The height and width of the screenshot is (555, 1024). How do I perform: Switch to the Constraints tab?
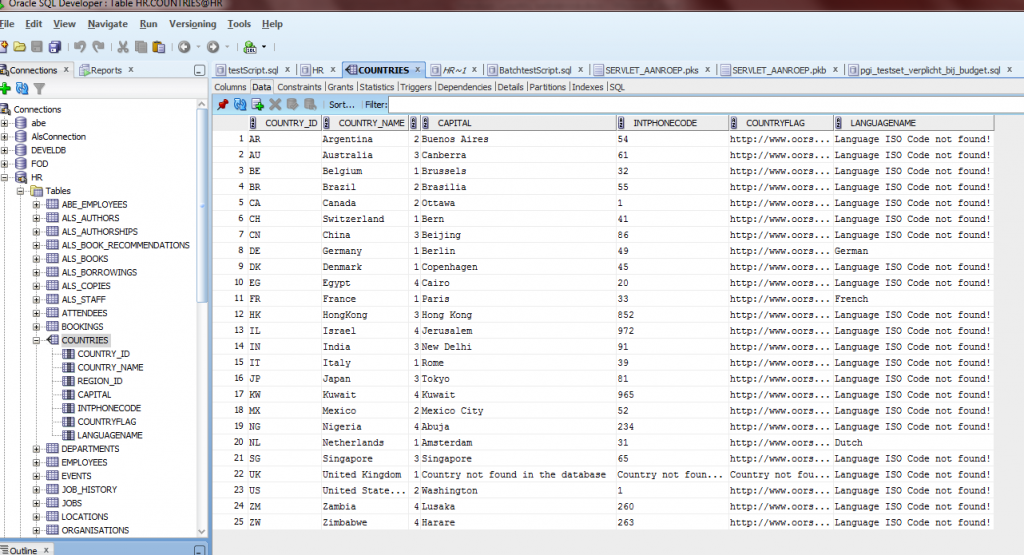click(x=299, y=87)
